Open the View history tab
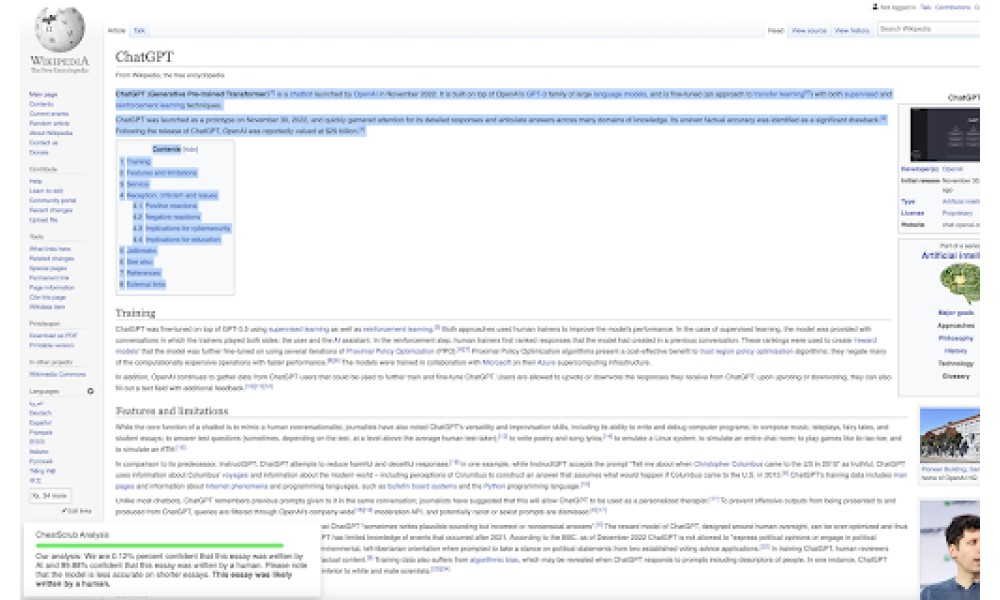The image size is (1000, 600). coord(852,31)
